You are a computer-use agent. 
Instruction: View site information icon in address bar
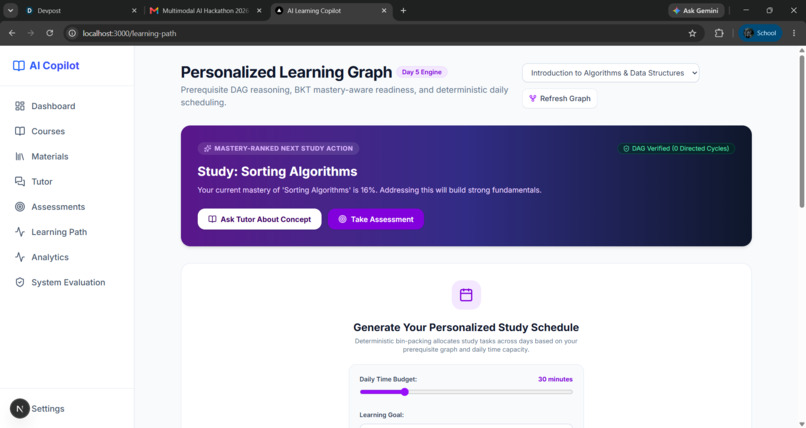coord(72,33)
